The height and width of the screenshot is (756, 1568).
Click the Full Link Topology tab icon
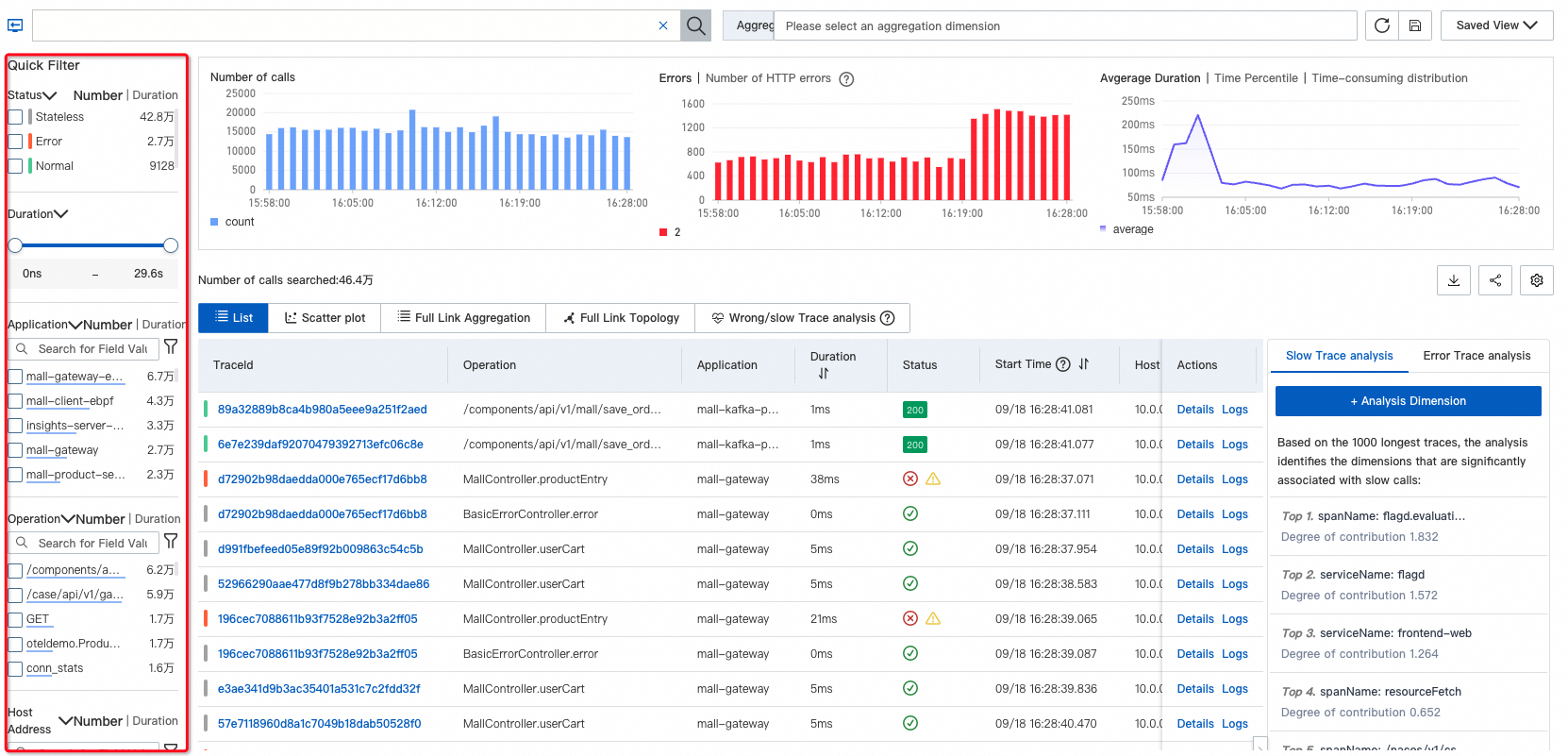(569, 318)
